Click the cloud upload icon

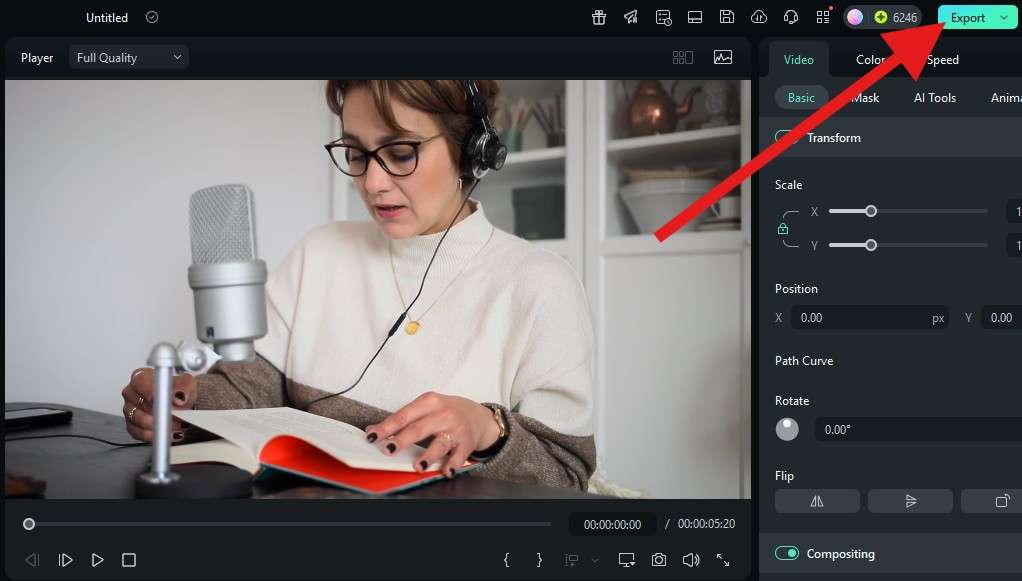click(x=759, y=18)
